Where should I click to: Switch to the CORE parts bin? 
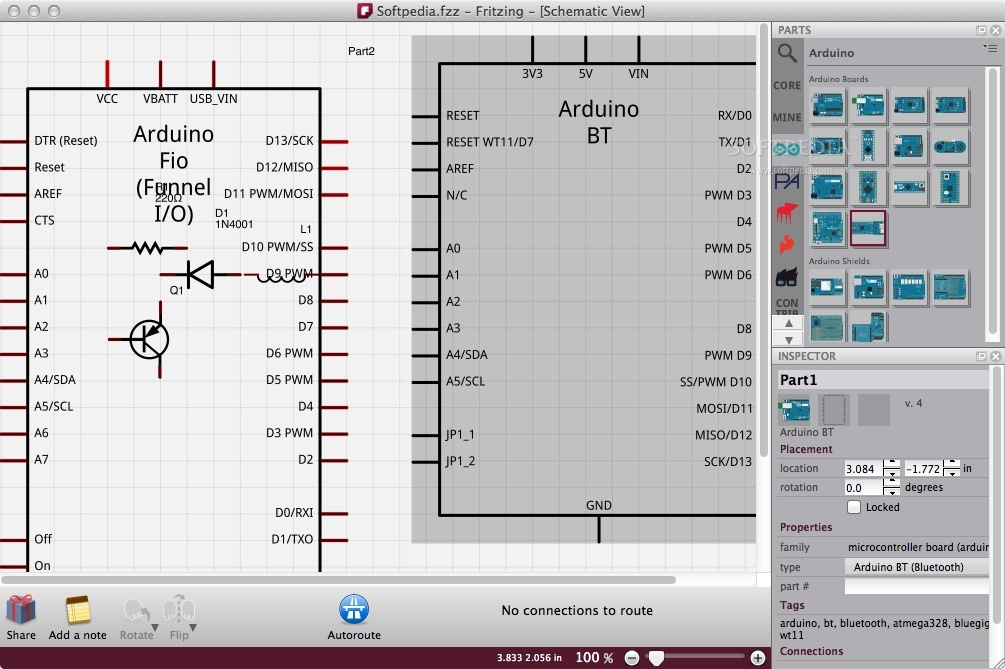[x=787, y=85]
